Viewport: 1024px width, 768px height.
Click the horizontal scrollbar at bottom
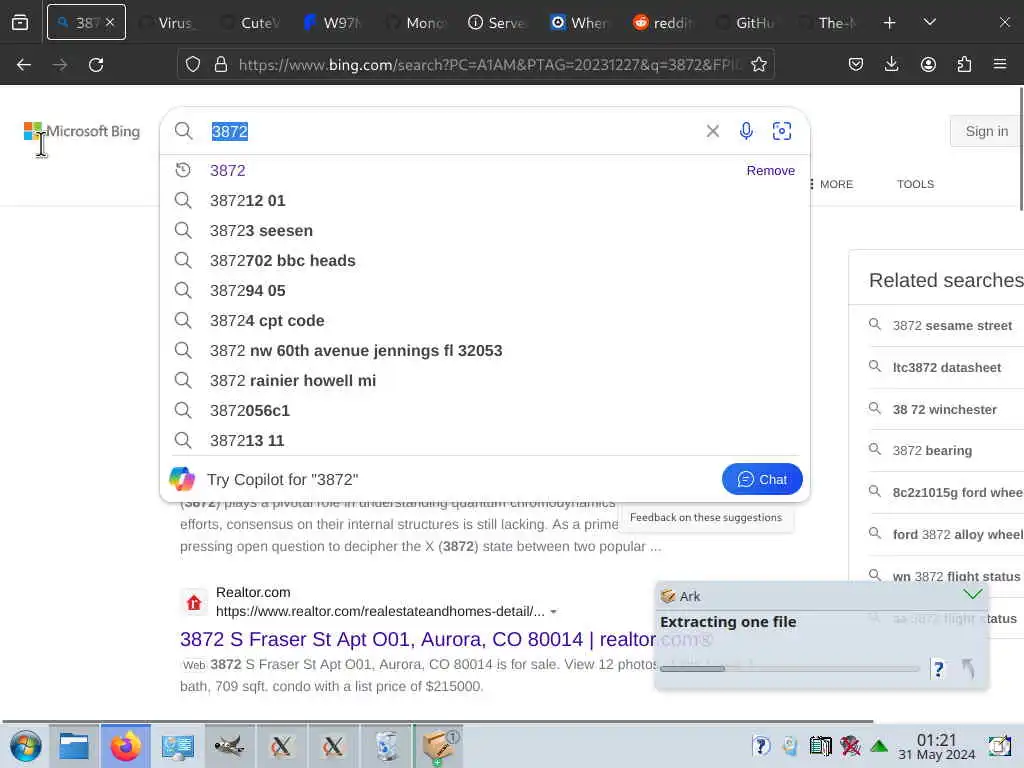[438, 722]
